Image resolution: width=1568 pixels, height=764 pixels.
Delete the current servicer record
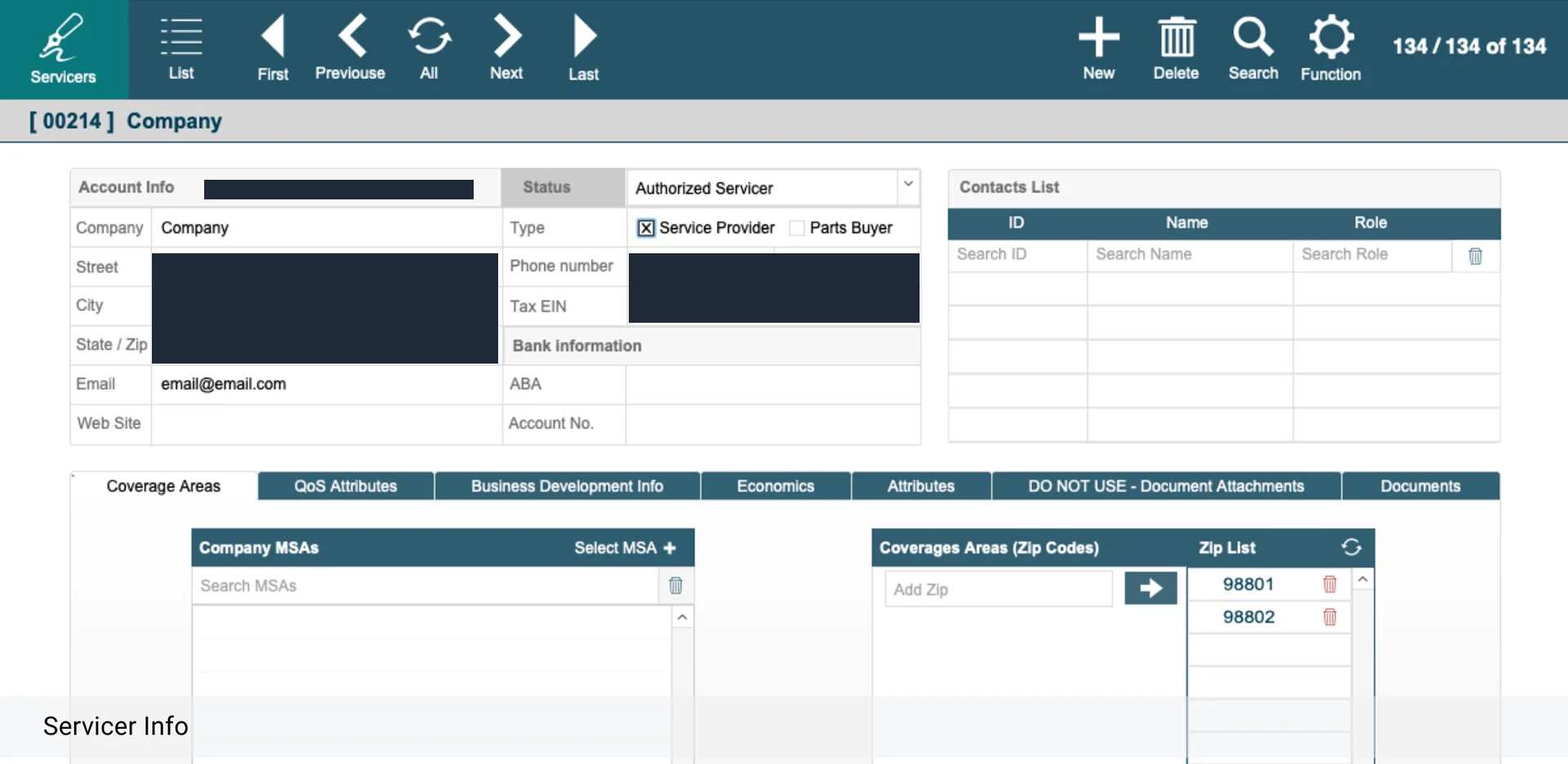point(1176,50)
